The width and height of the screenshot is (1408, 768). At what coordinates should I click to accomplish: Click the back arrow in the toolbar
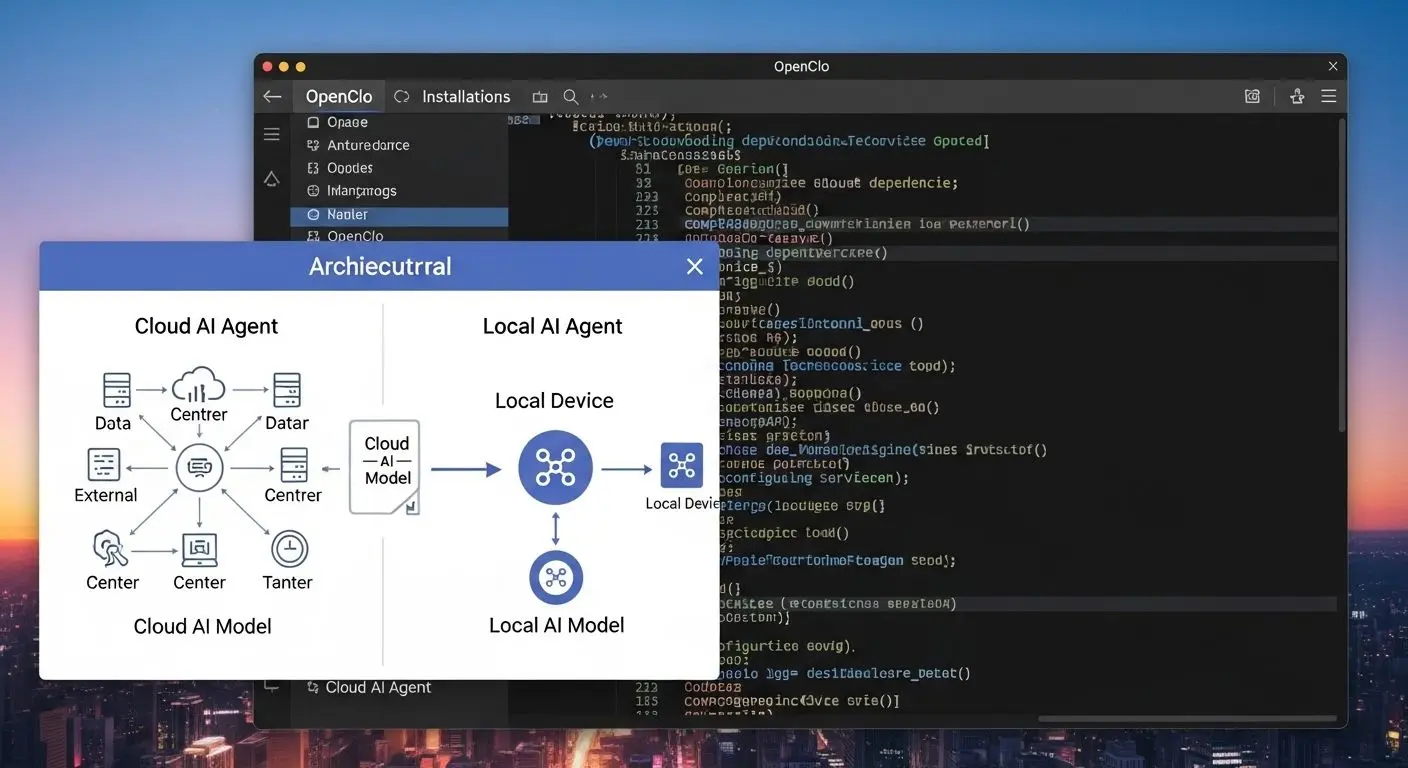pyautogui.click(x=272, y=97)
